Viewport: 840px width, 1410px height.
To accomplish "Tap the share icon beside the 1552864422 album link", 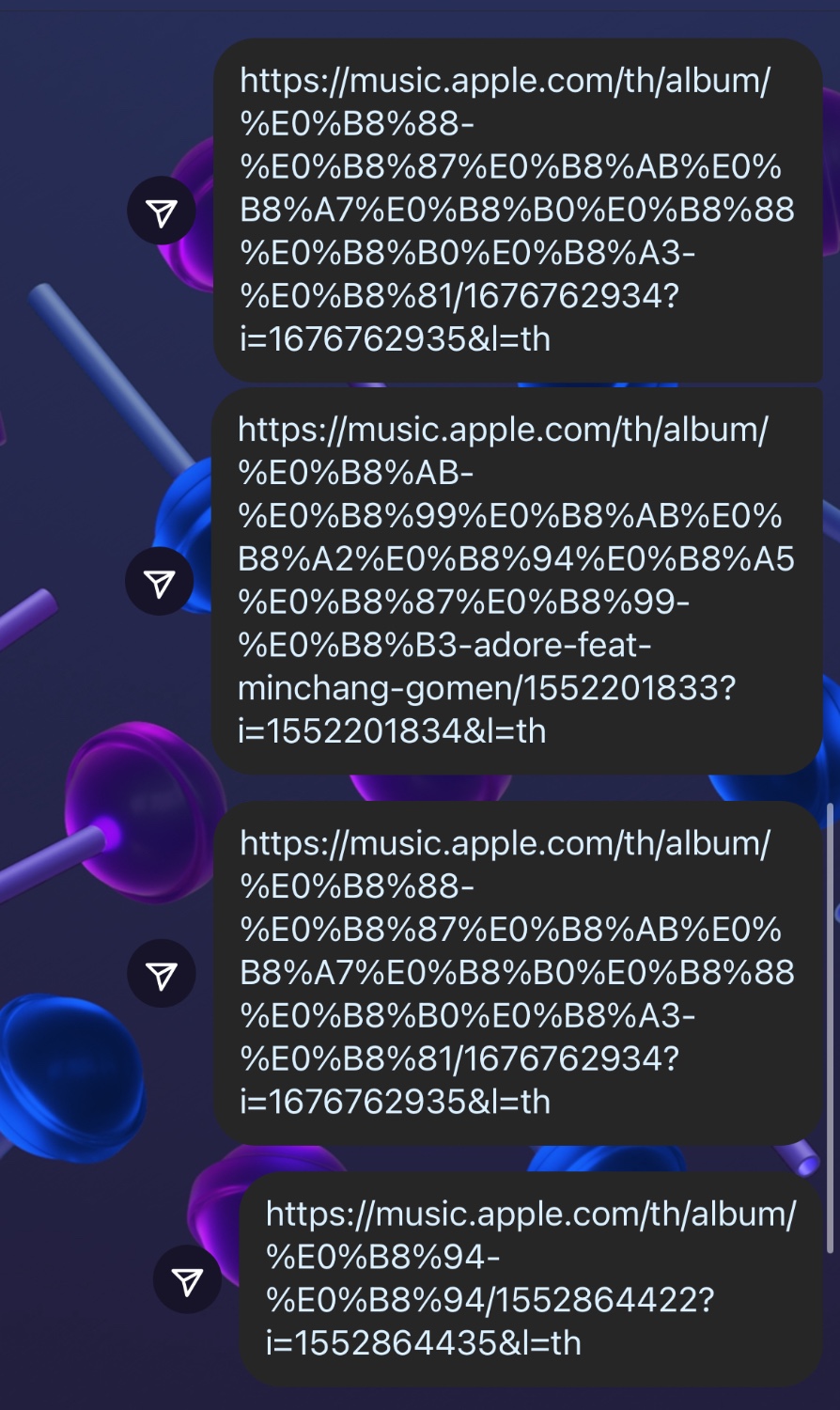I will pos(187,1278).
